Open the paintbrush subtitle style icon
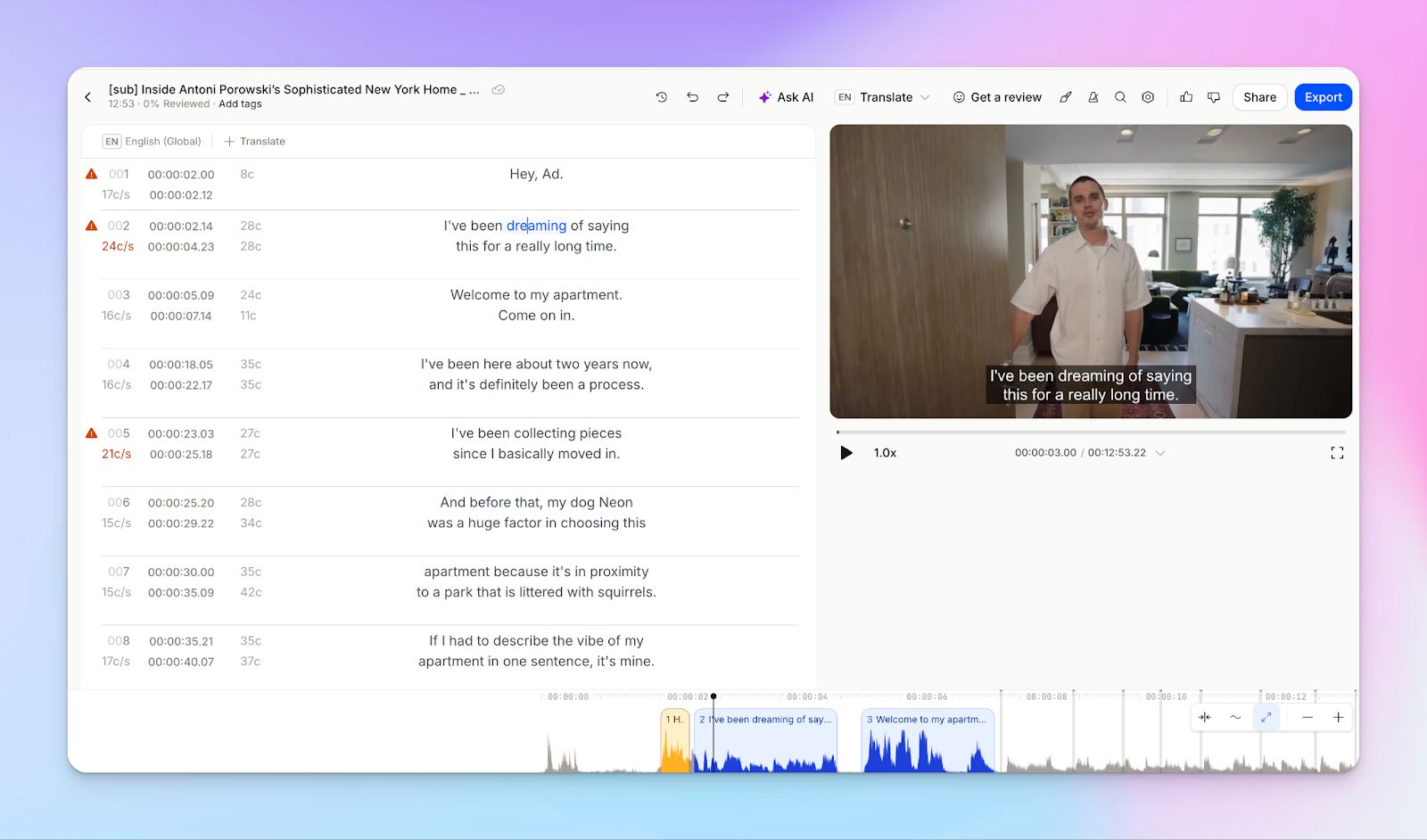The image size is (1427, 840). tap(1066, 97)
